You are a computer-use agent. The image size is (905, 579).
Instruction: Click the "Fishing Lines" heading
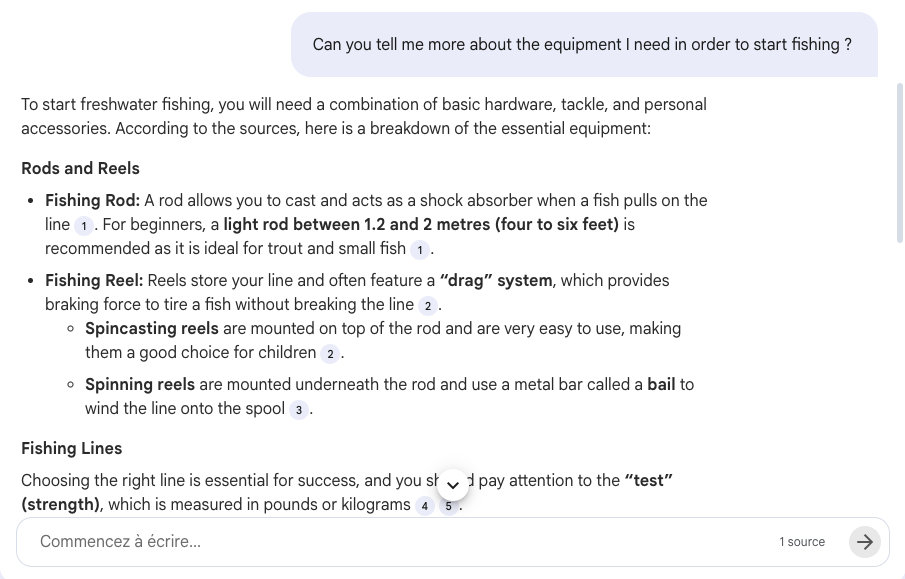[71, 448]
